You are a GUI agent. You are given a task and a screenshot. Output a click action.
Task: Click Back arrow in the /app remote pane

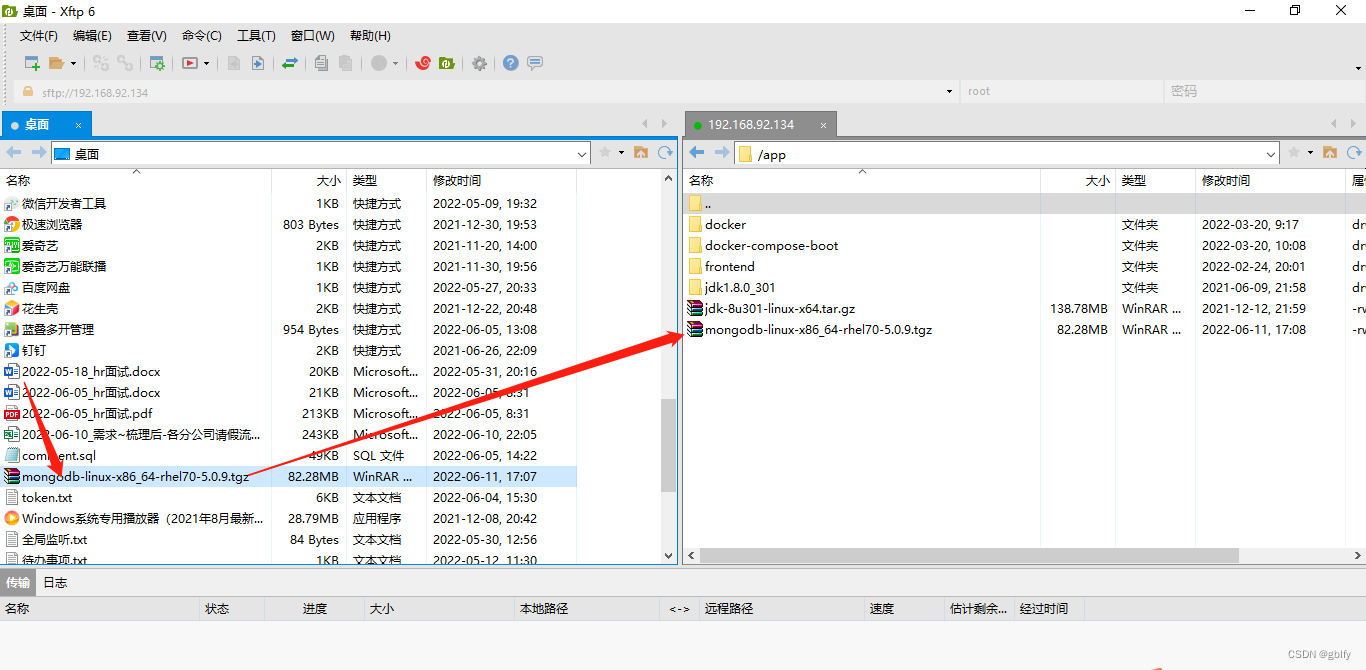tap(697, 153)
